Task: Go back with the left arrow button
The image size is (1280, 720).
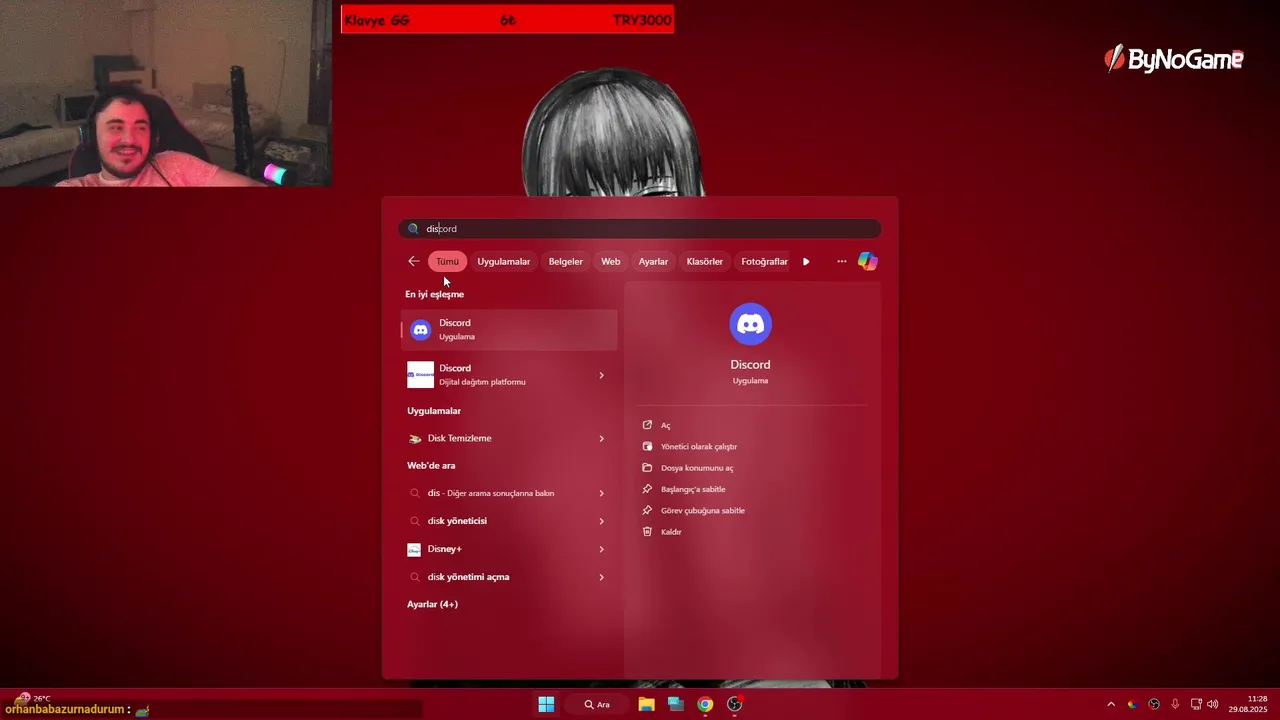Action: (x=413, y=261)
